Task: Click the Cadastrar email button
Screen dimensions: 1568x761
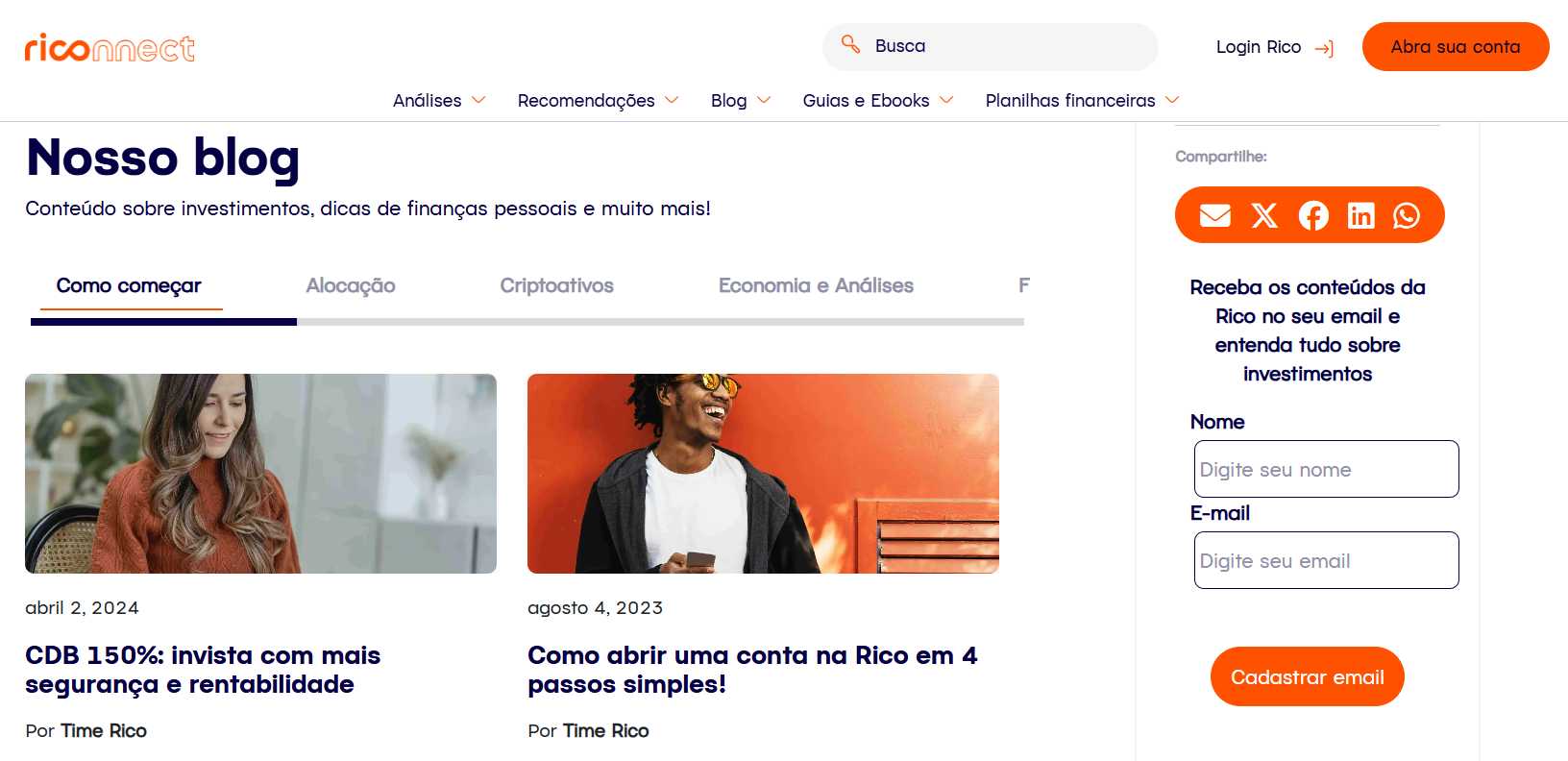Action: (x=1307, y=676)
